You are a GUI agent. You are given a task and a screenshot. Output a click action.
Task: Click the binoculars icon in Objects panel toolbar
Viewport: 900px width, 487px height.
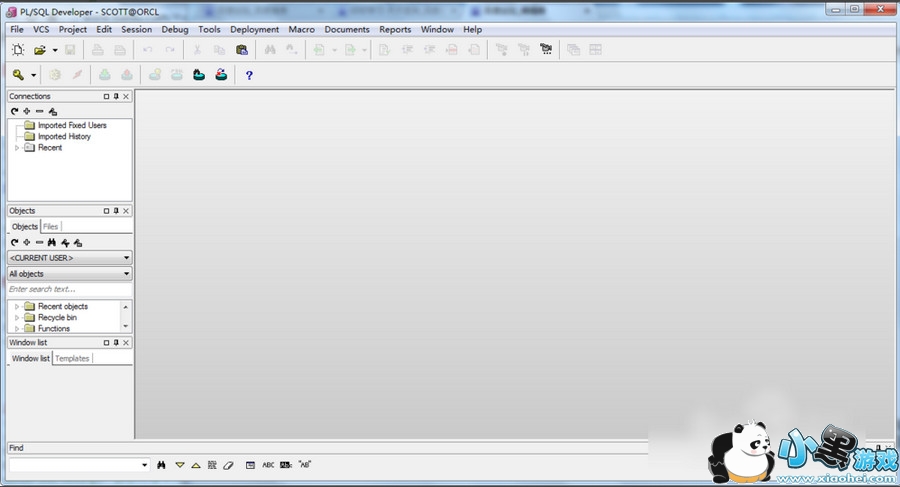pyautogui.click(x=51, y=242)
